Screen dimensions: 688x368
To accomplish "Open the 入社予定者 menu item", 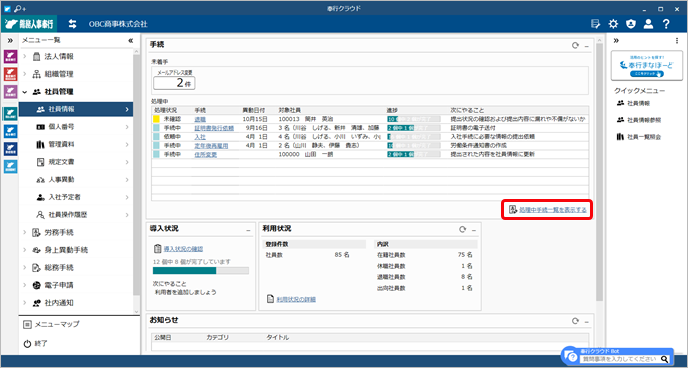I will (76, 197).
